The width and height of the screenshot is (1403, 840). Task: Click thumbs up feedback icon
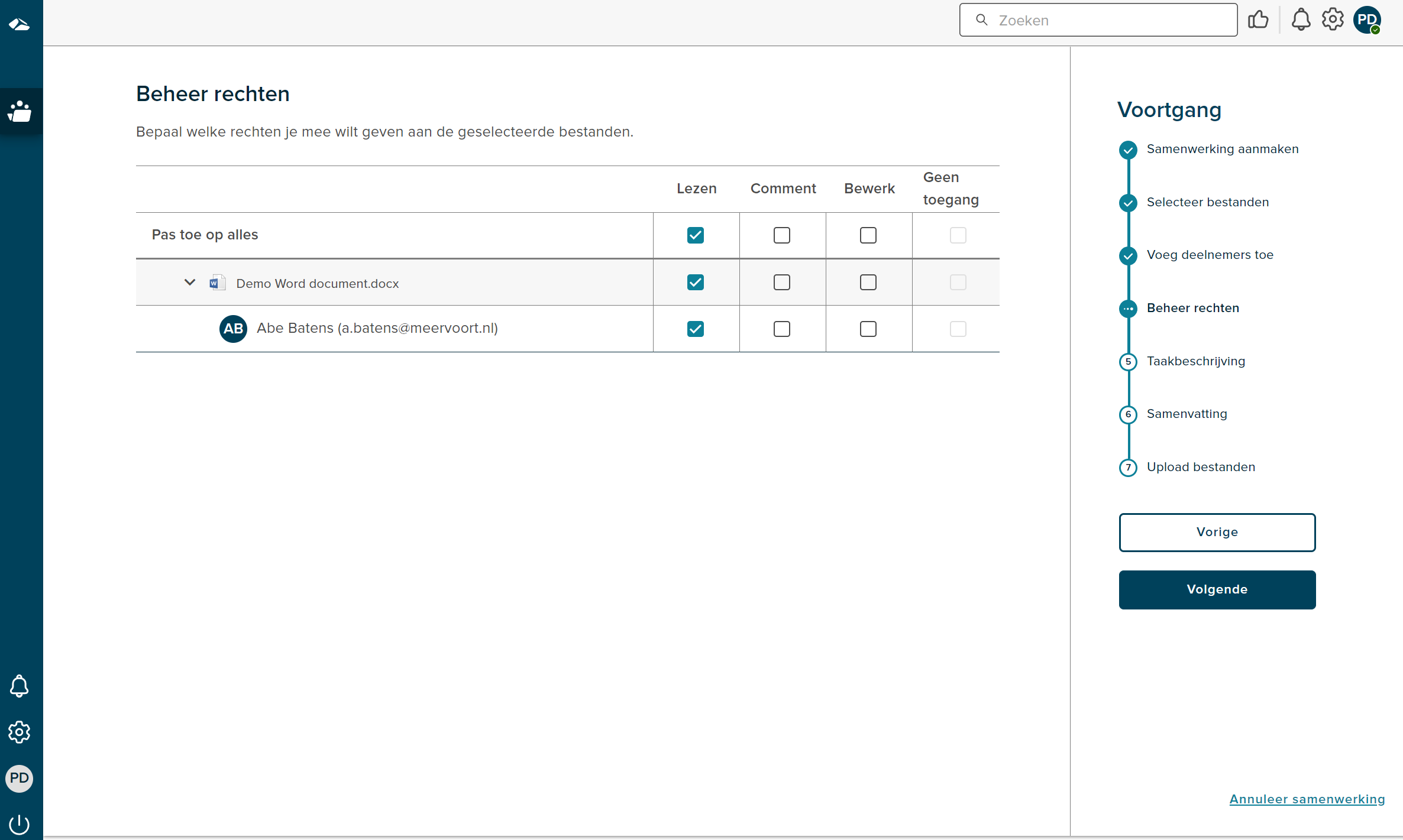pyautogui.click(x=1259, y=20)
